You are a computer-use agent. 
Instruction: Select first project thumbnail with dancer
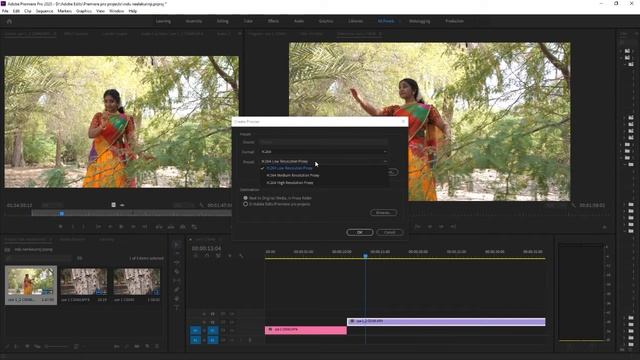tap(31, 281)
